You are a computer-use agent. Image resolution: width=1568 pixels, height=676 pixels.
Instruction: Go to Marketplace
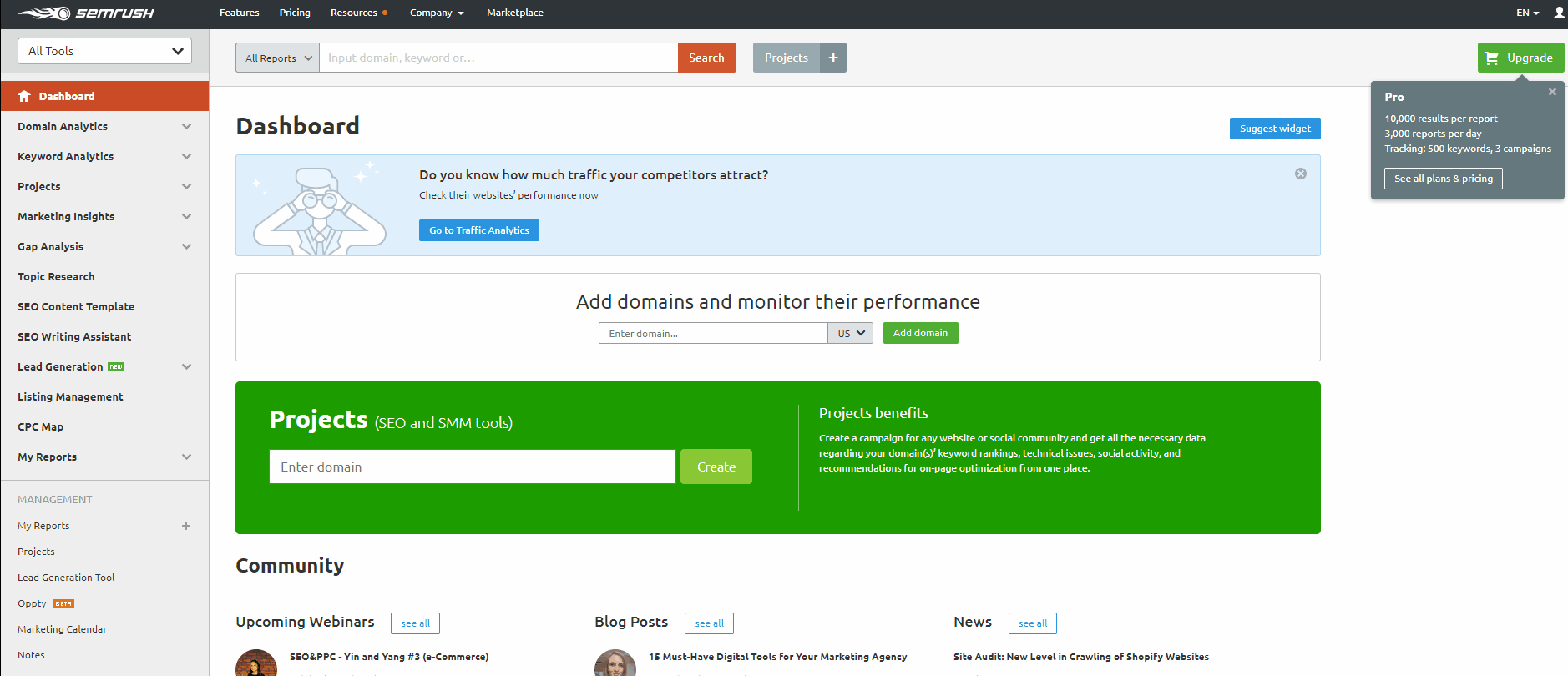(x=514, y=13)
